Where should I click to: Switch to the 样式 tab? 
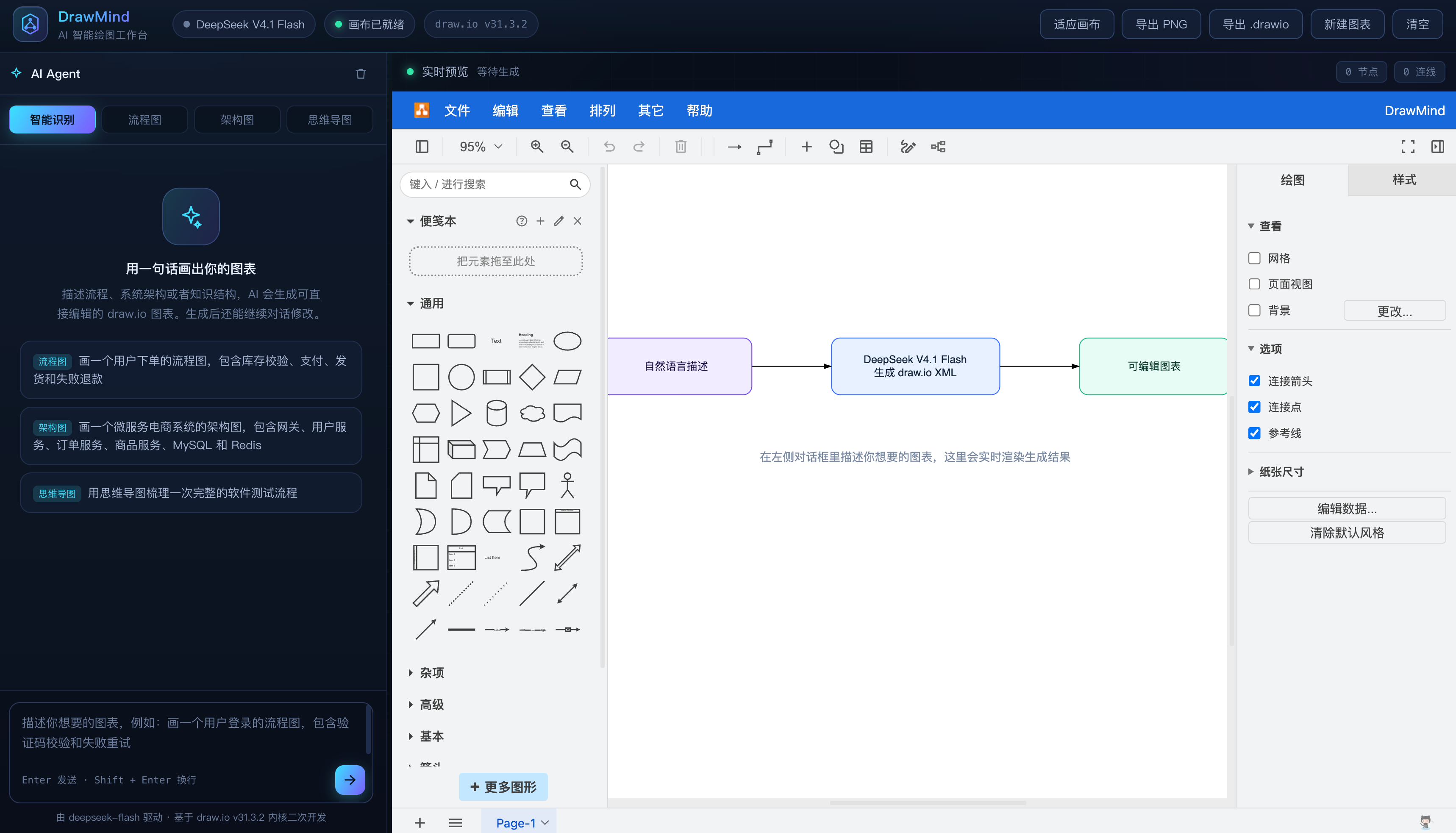(1403, 180)
